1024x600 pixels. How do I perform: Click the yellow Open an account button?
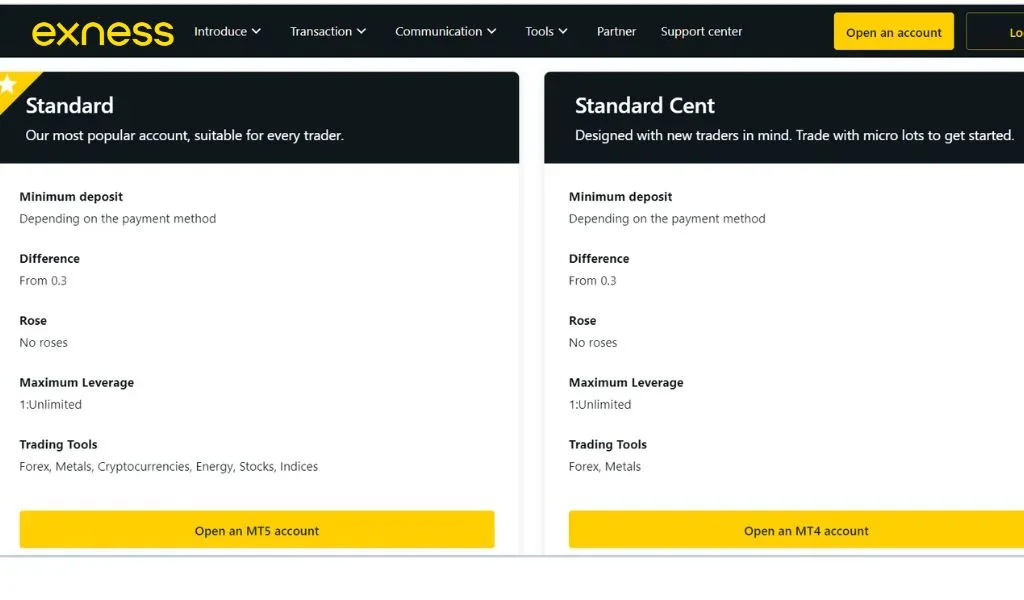(x=893, y=32)
